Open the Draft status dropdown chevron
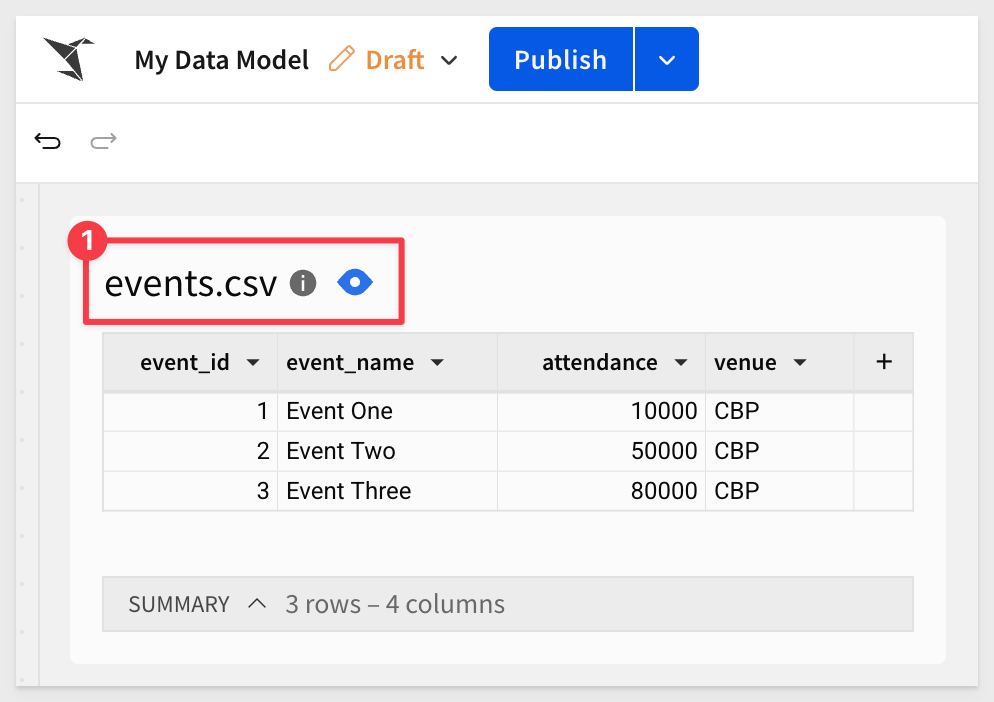 coord(449,60)
